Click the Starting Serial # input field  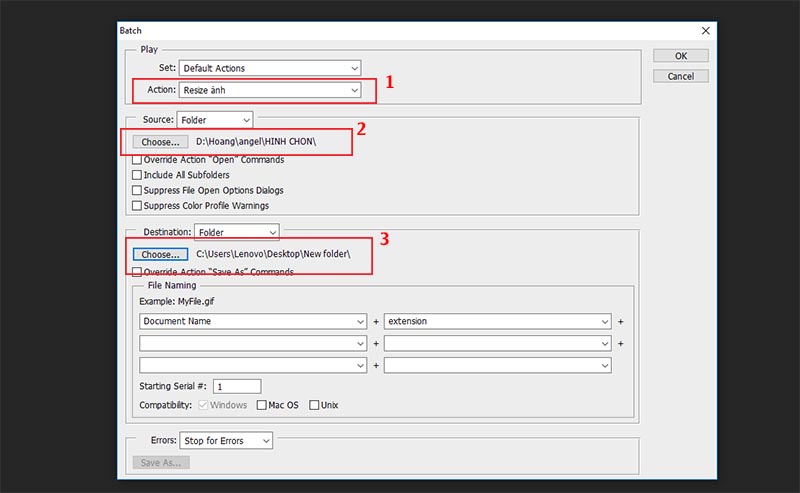[236, 386]
